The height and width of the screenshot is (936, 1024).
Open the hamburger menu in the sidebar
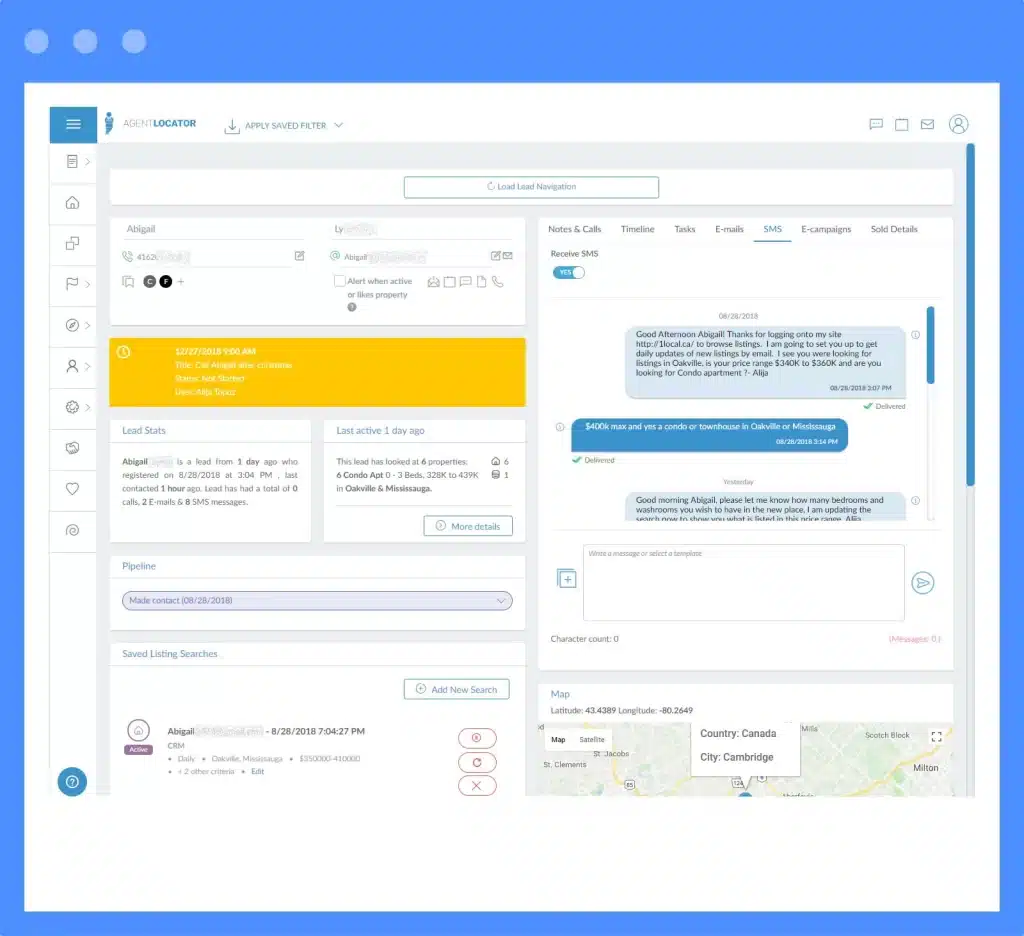[73, 125]
